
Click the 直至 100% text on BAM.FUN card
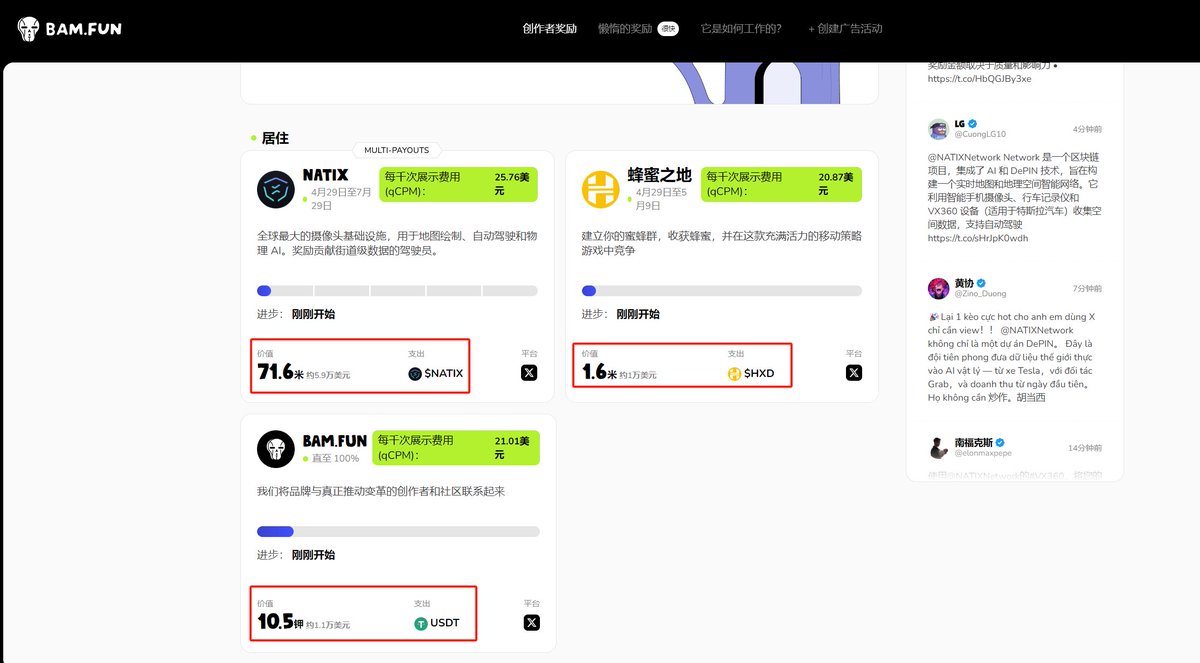pyautogui.click(x=335, y=458)
